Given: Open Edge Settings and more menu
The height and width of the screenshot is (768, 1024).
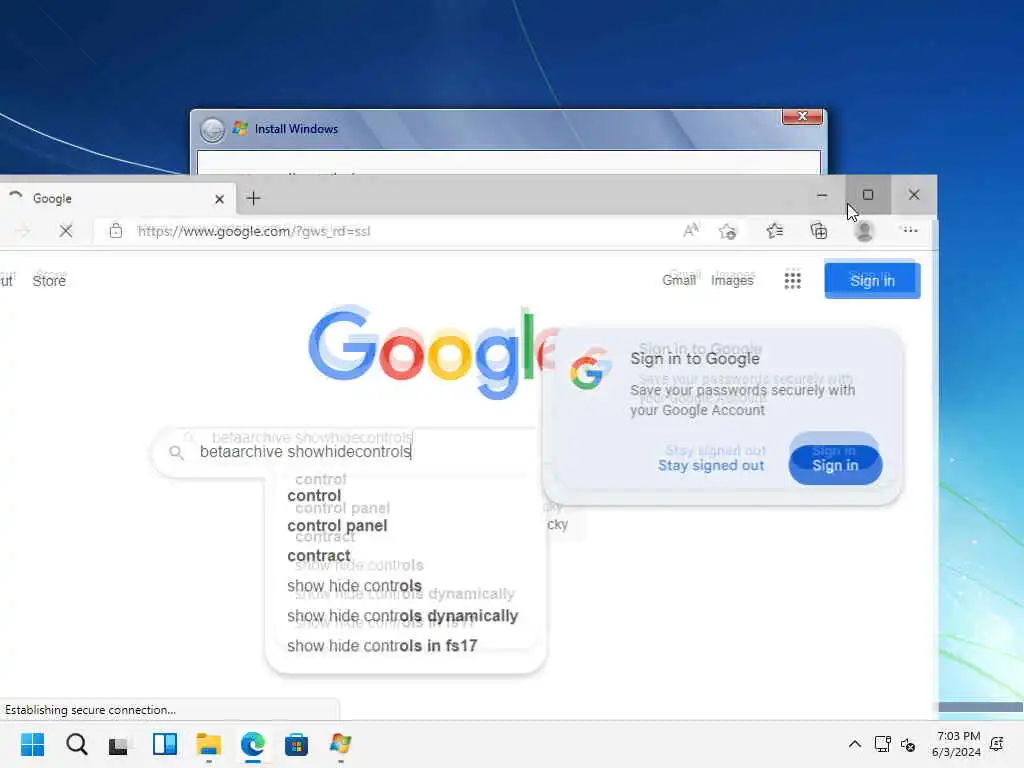Looking at the screenshot, I should coord(908,230).
